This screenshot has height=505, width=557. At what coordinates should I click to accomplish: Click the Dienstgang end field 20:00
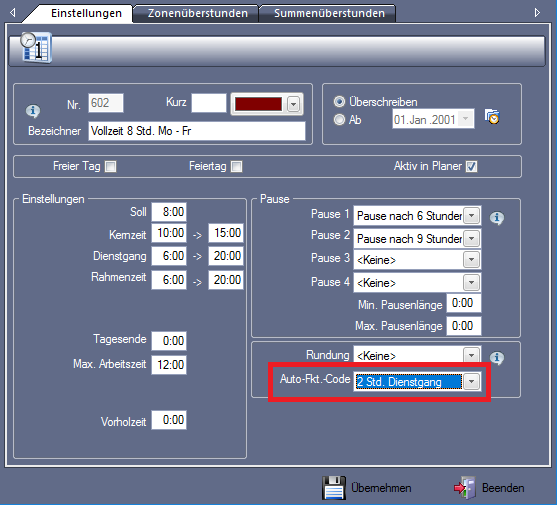pyautogui.click(x=226, y=256)
